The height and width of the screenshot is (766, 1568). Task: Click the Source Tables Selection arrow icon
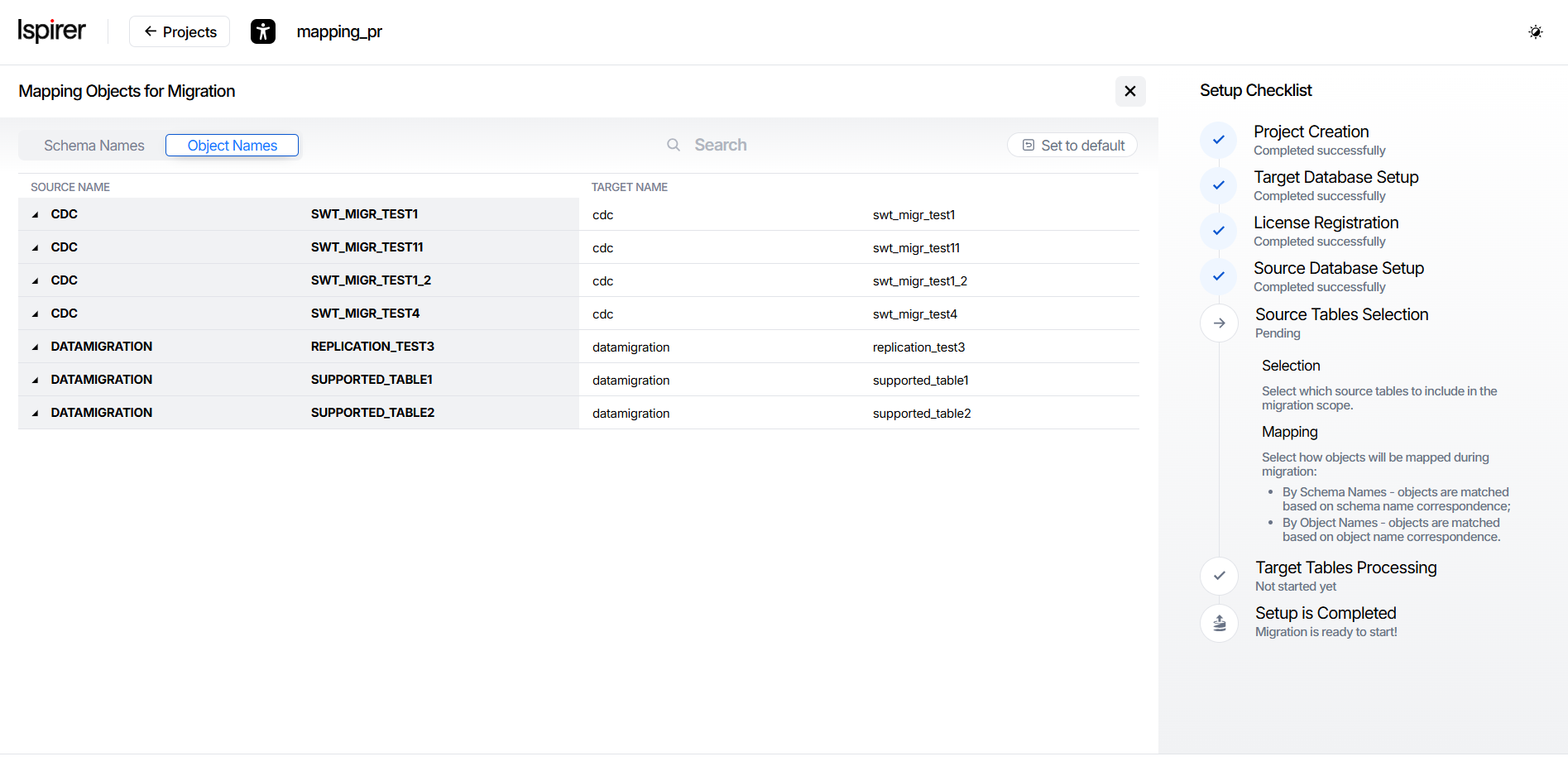point(1219,323)
